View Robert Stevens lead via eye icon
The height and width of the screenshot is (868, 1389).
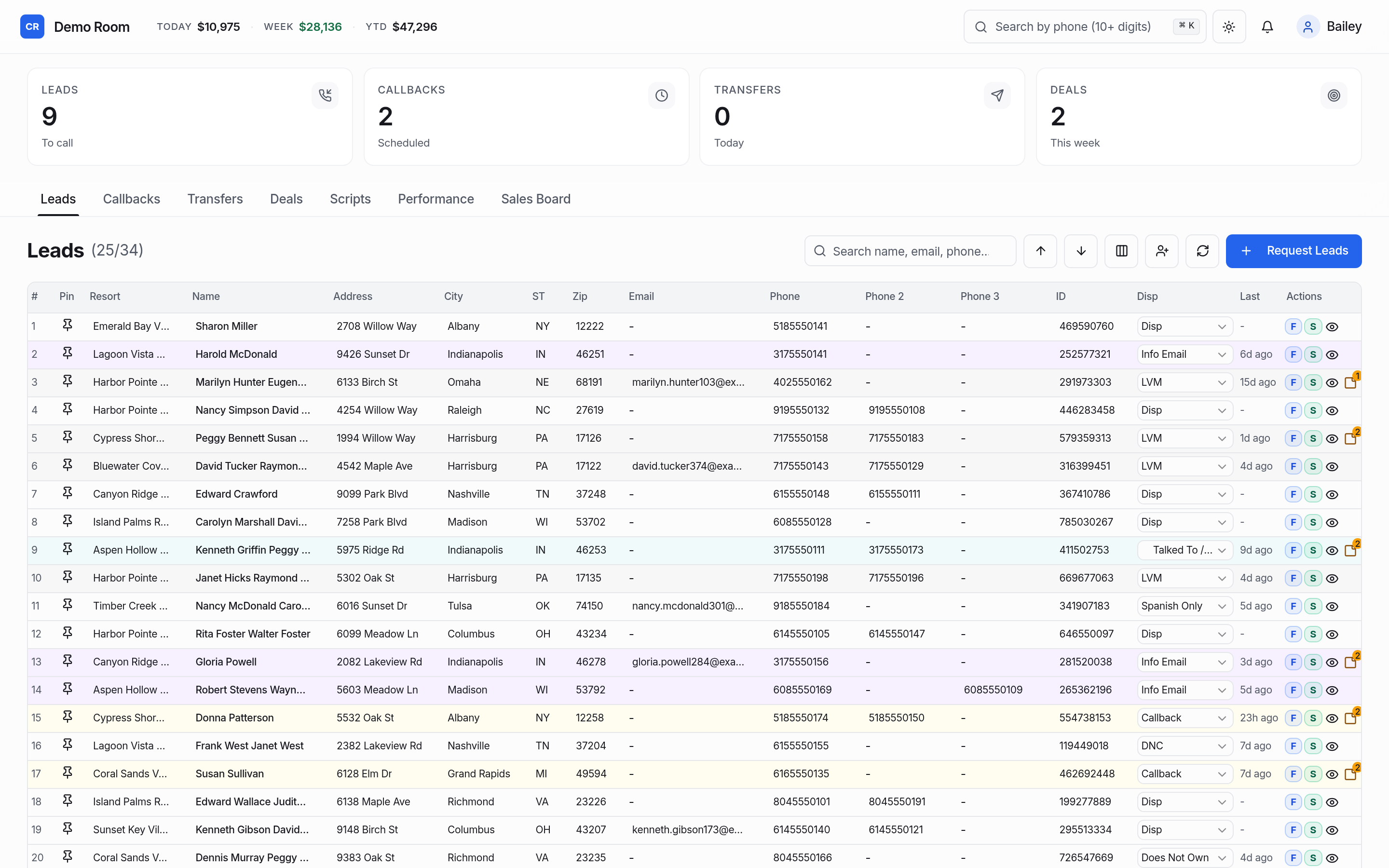click(1332, 690)
